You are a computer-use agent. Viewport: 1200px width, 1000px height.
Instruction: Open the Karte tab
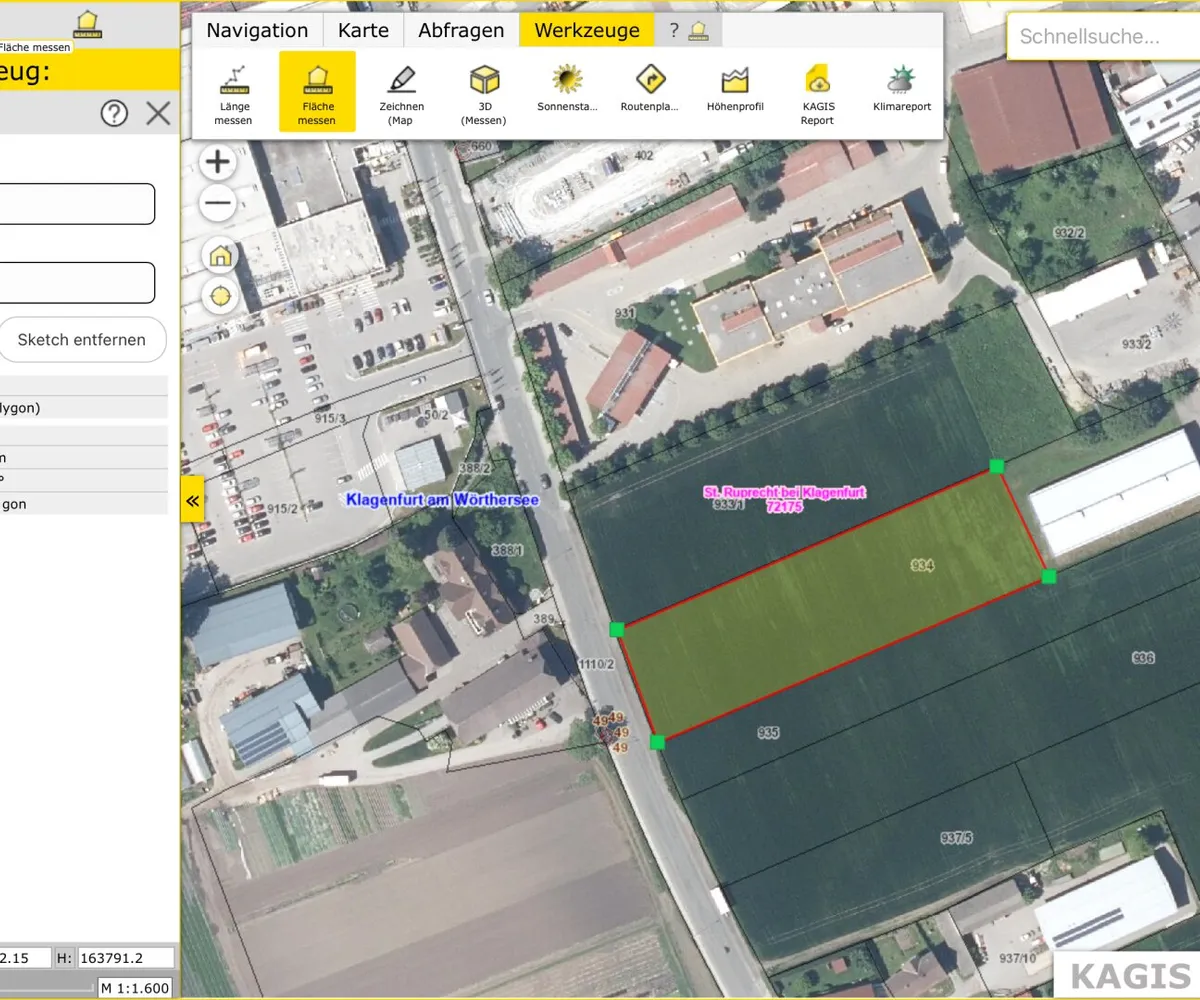363,30
